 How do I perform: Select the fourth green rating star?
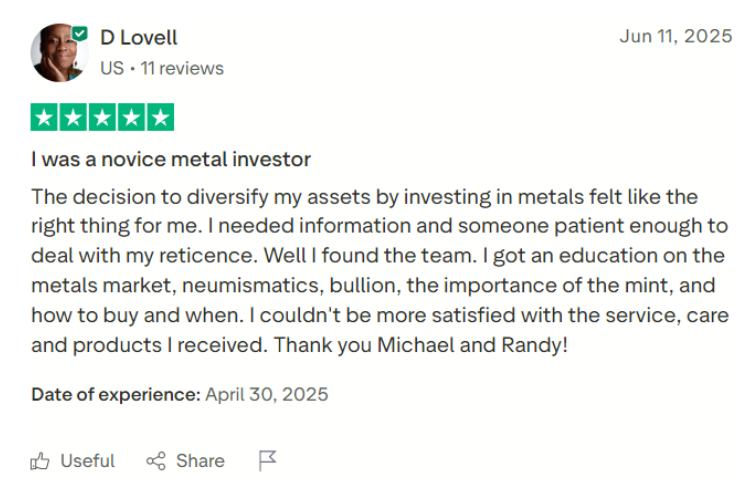pos(131,117)
